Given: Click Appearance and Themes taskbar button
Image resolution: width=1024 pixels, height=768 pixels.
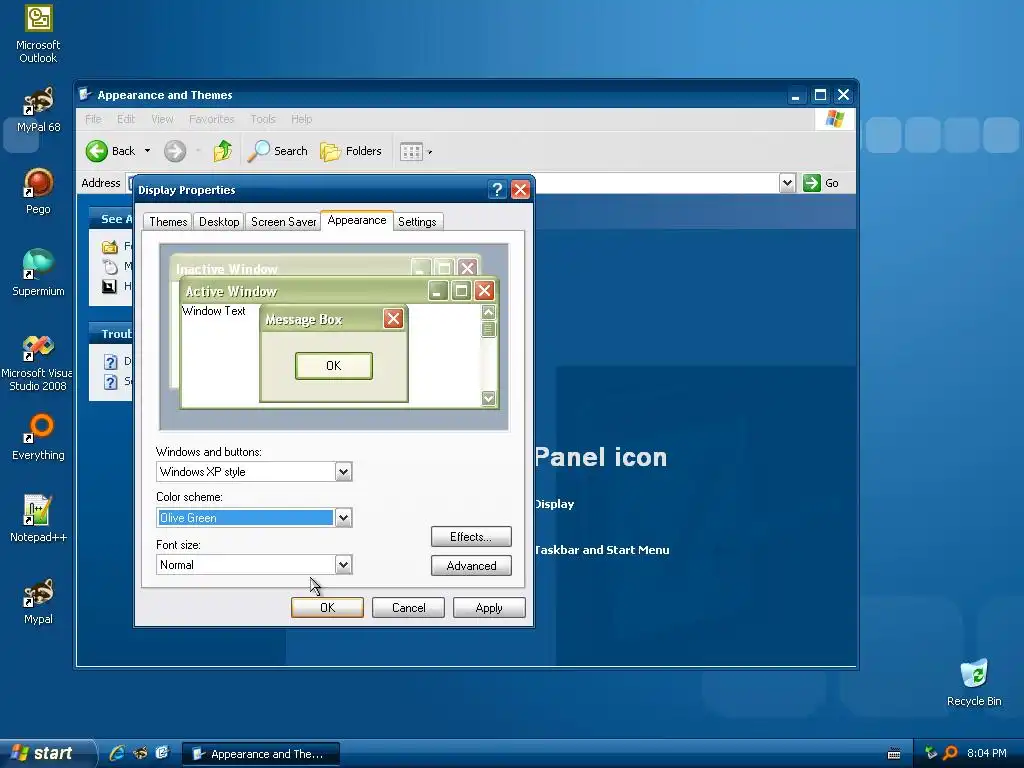Looking at the screenshot, I should click(261, 754).
